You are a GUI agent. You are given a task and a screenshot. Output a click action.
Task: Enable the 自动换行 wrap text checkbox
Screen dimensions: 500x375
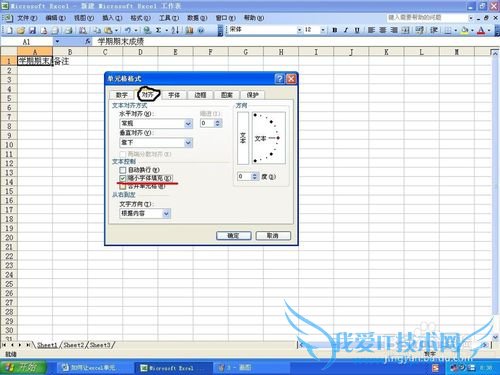click(x=123, y=170)
